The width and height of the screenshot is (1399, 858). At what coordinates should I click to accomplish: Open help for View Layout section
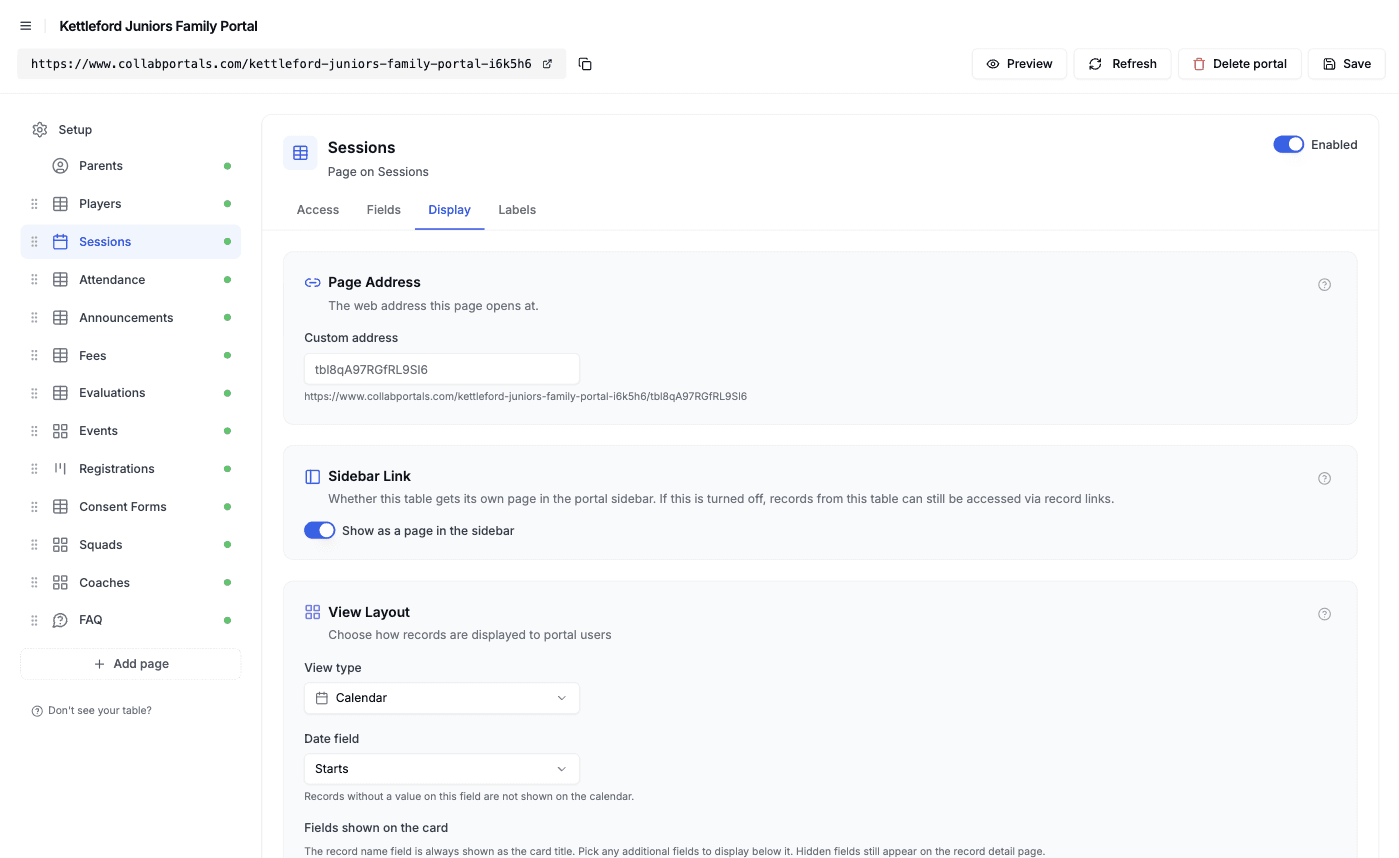1324,614
